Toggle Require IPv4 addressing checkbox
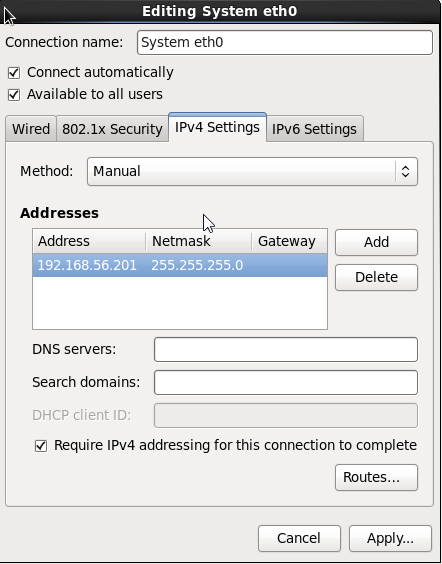The image size is (442, 564). pyautogui.click(x=41, y=446)
